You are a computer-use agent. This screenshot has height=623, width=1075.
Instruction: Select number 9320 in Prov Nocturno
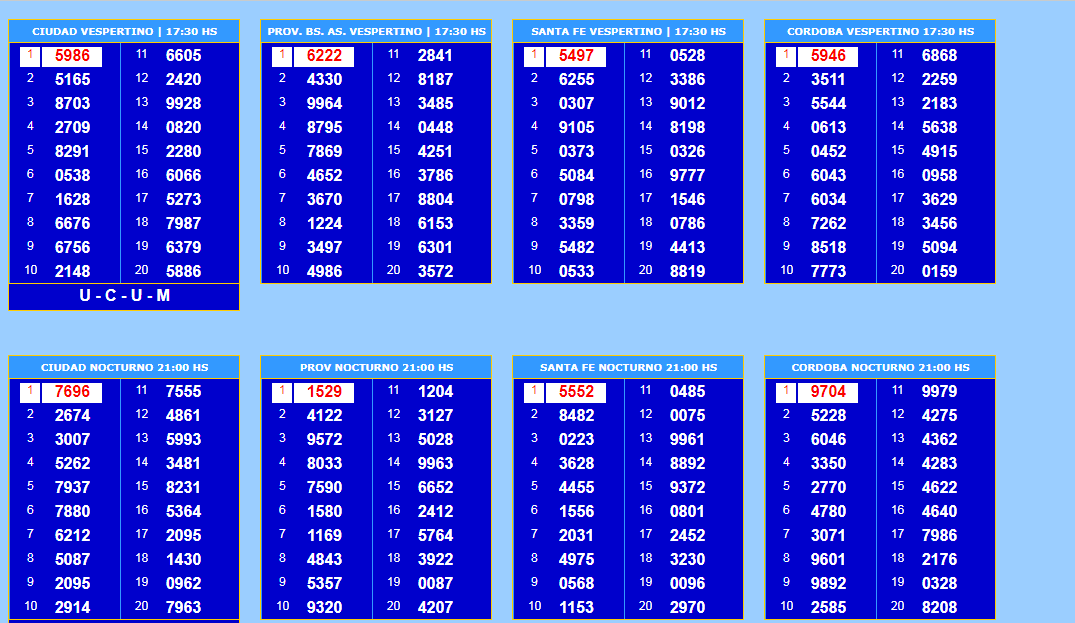(x=324, y=607)
